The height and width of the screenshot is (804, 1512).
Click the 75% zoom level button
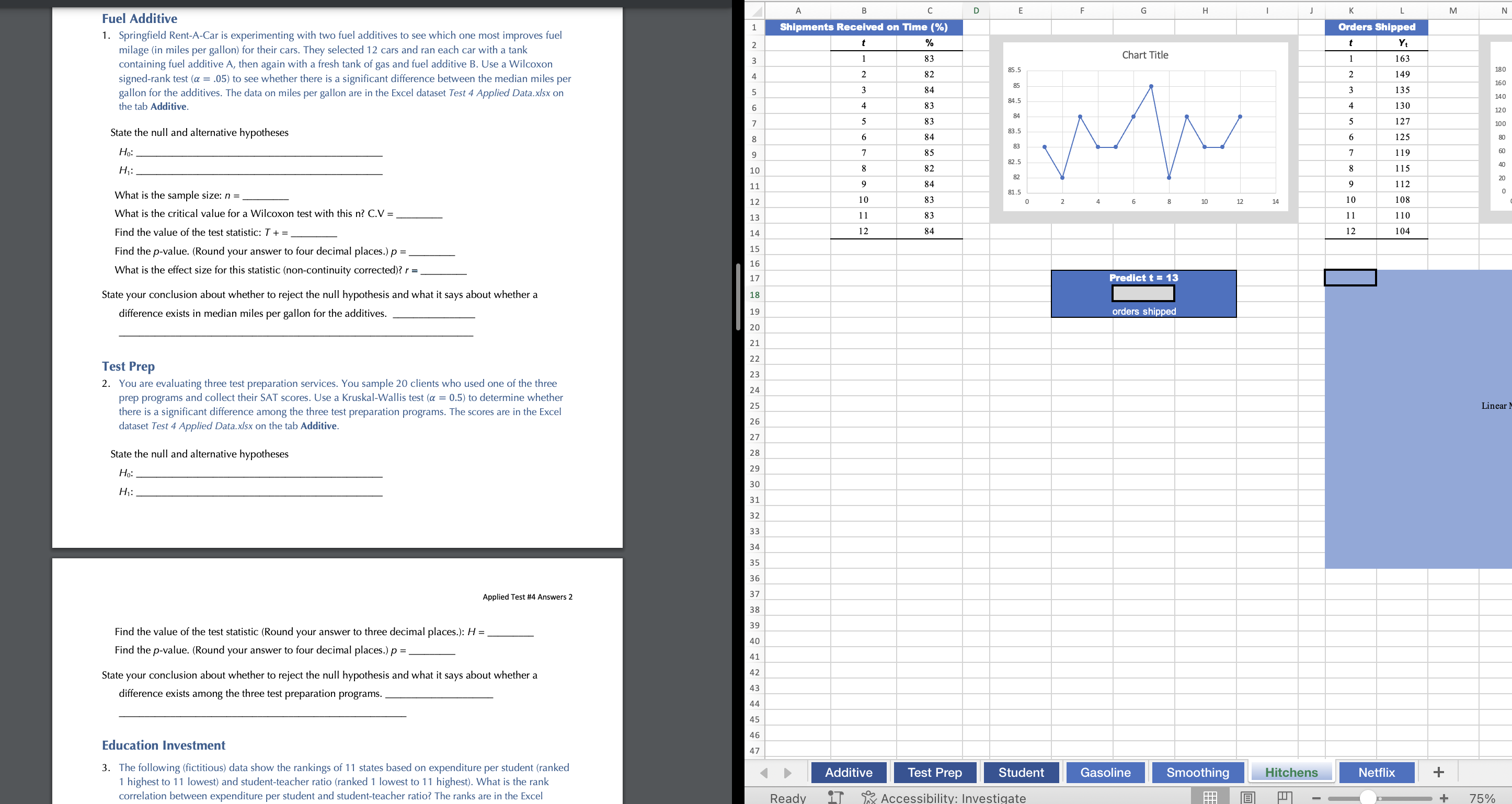pos(1482,798)
